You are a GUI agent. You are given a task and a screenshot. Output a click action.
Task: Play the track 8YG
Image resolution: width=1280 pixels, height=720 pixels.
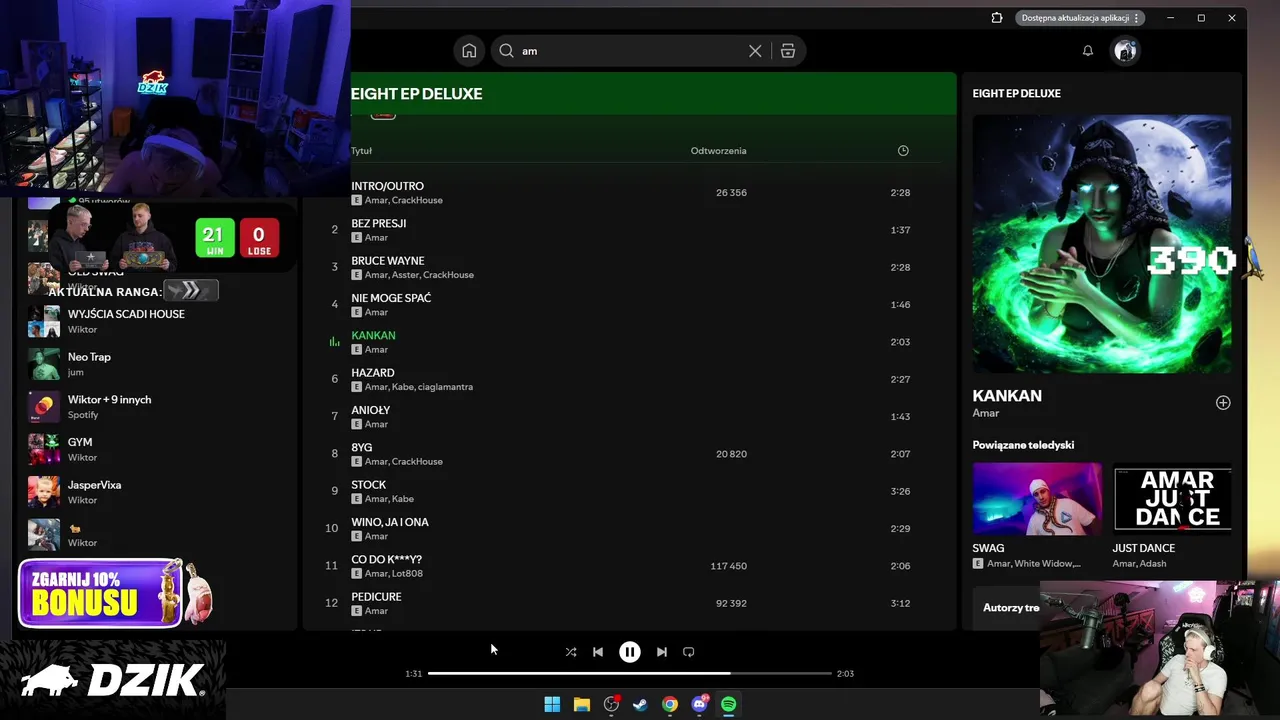tap(361, 447)
